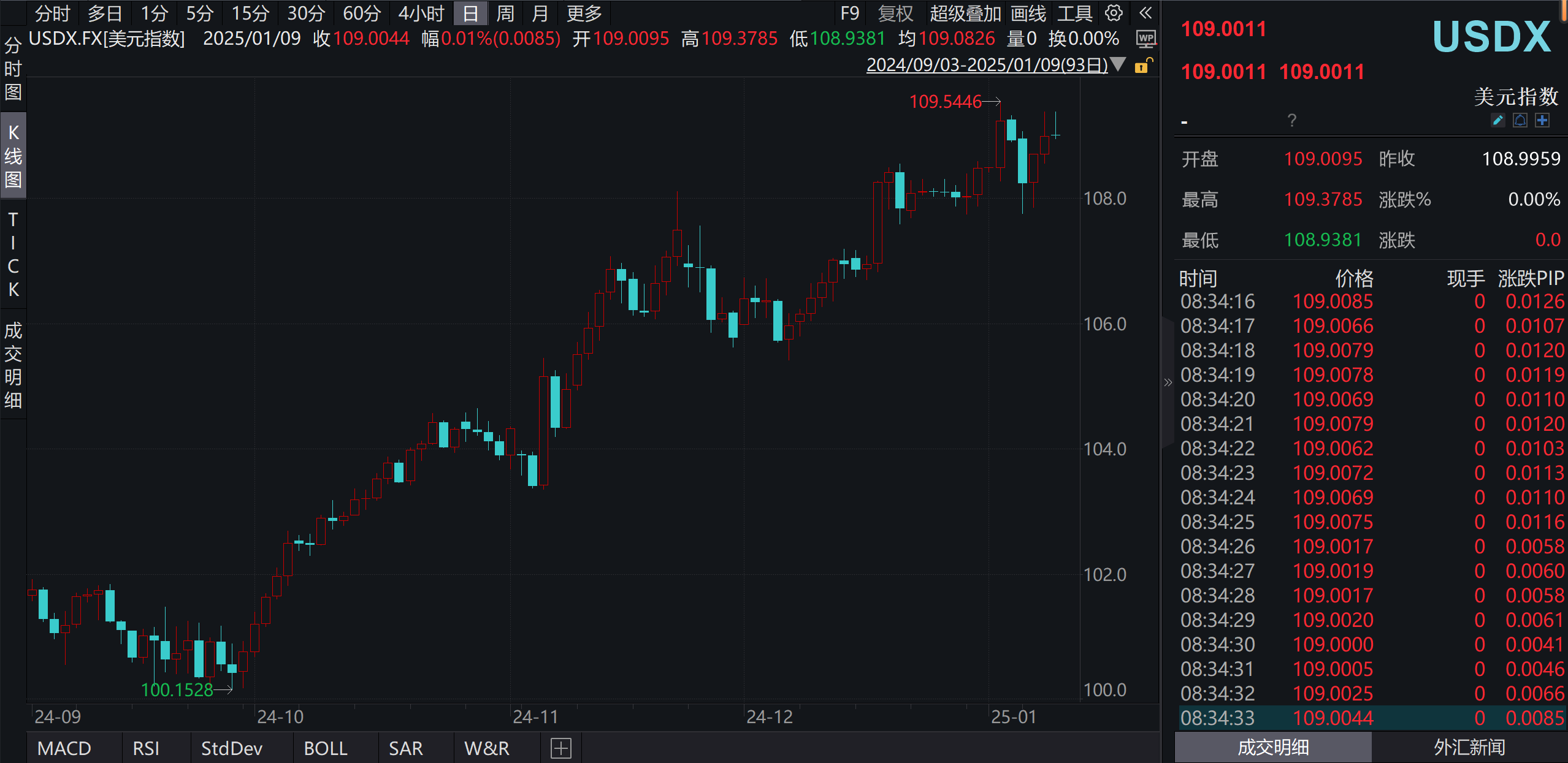
Task: Click the 超级叠加 button
Action: click(x=965, y=13)
